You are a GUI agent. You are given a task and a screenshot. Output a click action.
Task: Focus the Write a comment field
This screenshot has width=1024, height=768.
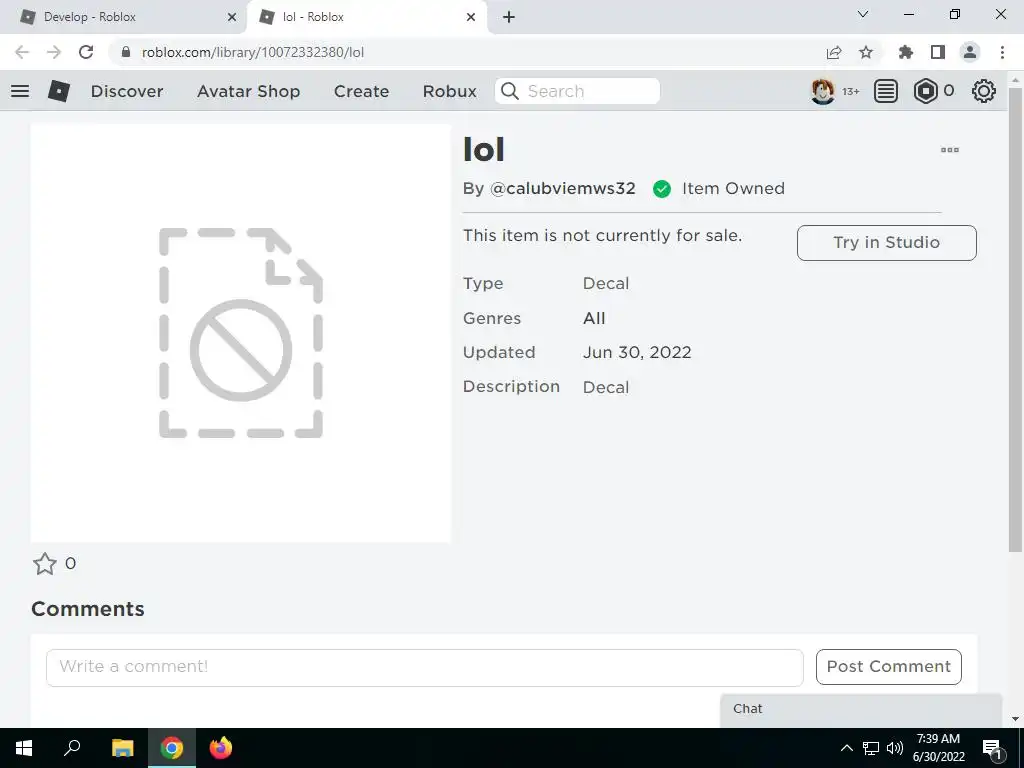424,667
